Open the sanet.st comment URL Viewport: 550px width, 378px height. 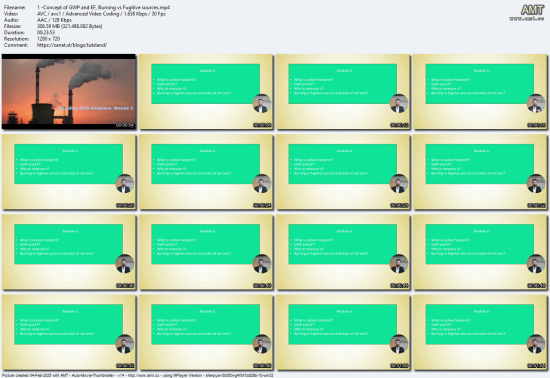tap(72, 45)
